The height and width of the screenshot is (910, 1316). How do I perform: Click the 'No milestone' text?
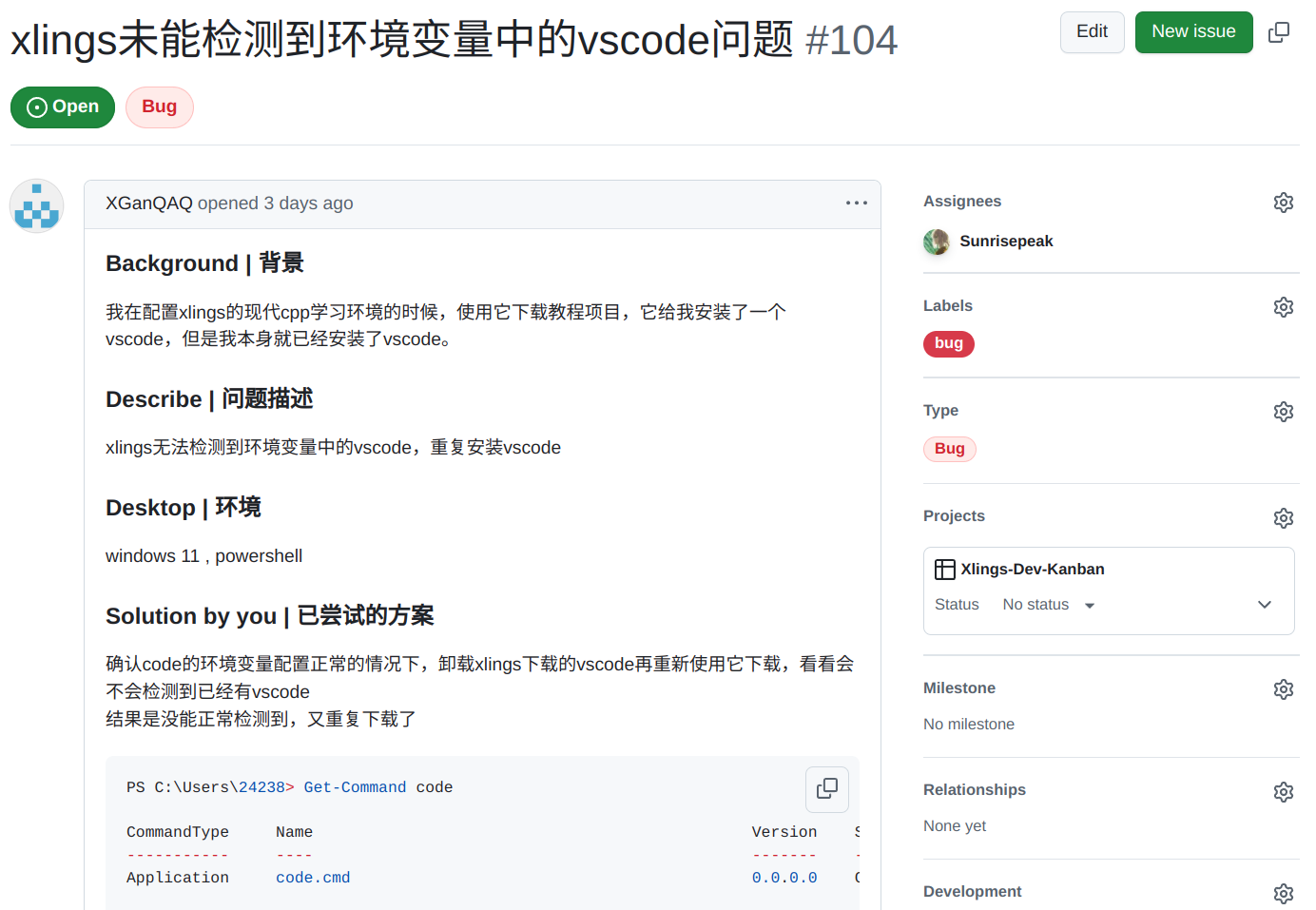pyautogui.click(x=969, y=725)
